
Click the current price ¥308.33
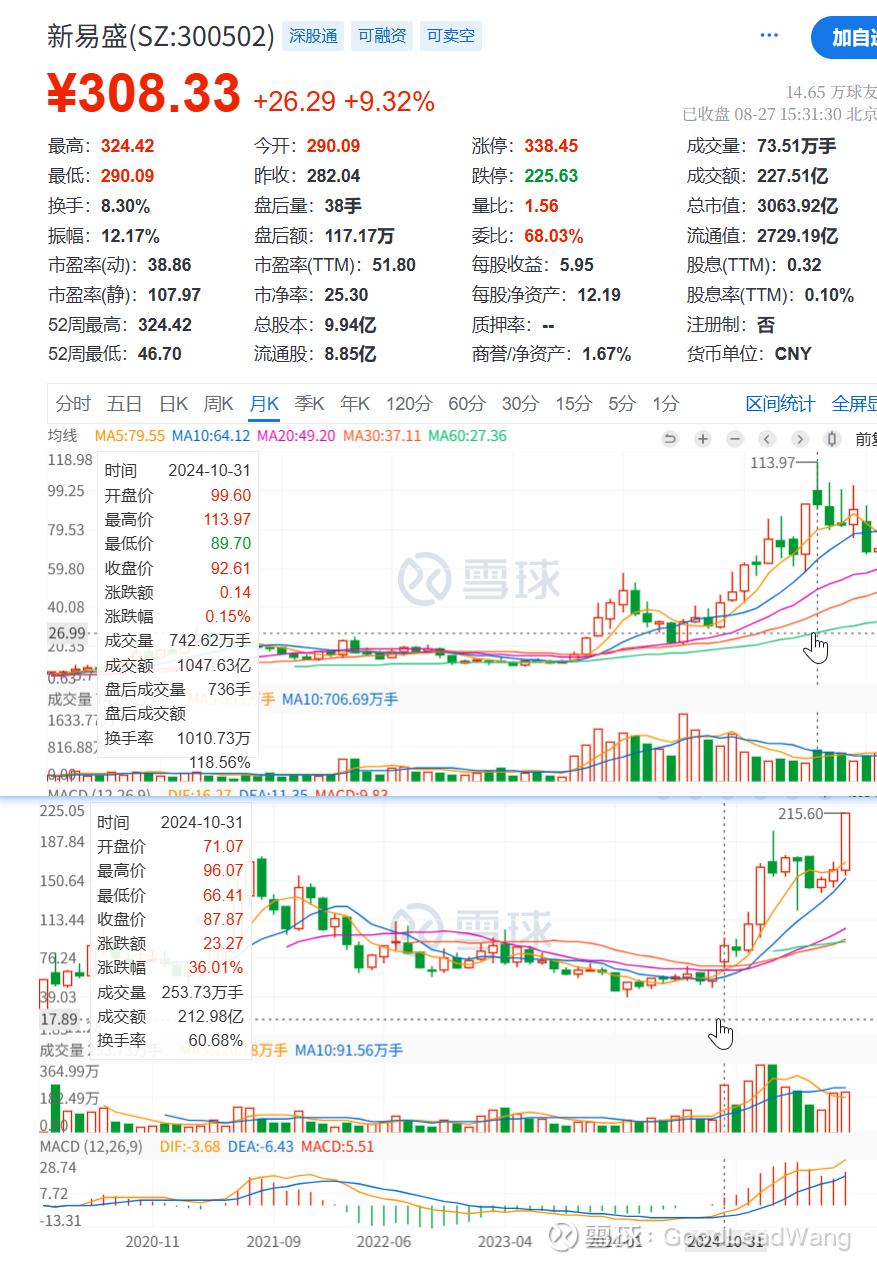(144, 94)
